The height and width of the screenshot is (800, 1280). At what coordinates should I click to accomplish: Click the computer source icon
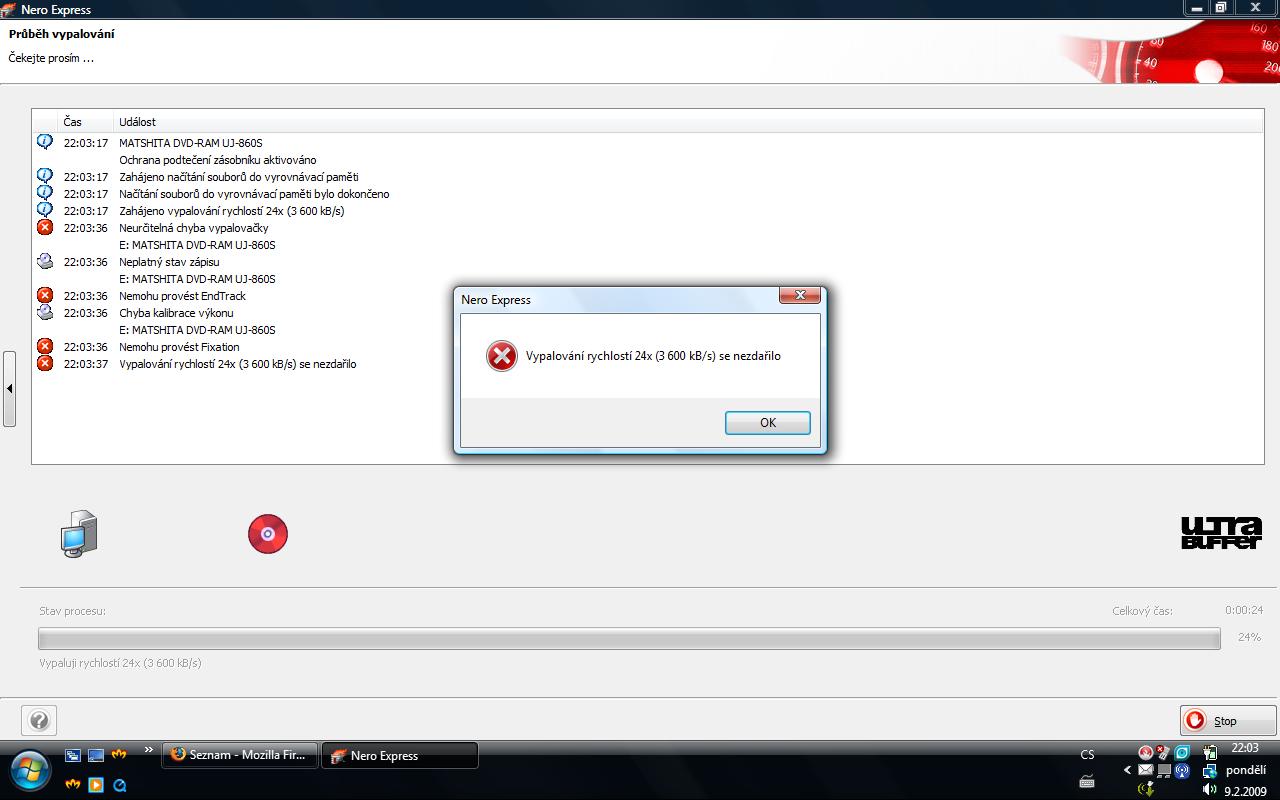click(x=79, y=534)
